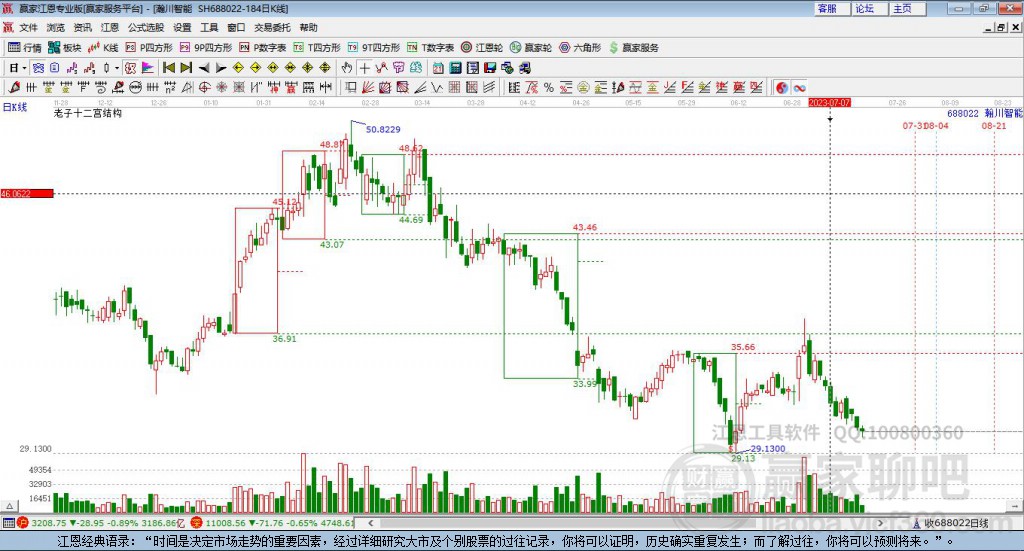Toggle the crosshair cursor tool
Image resolution: width=1024 pixels, height=551 pixels.
364,68
